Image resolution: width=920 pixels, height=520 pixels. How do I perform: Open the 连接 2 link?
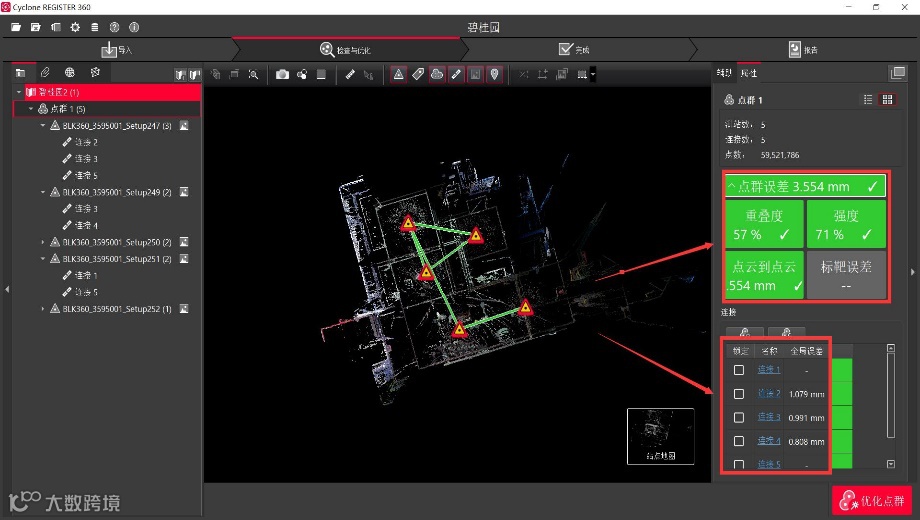click(x=769, y=393)
